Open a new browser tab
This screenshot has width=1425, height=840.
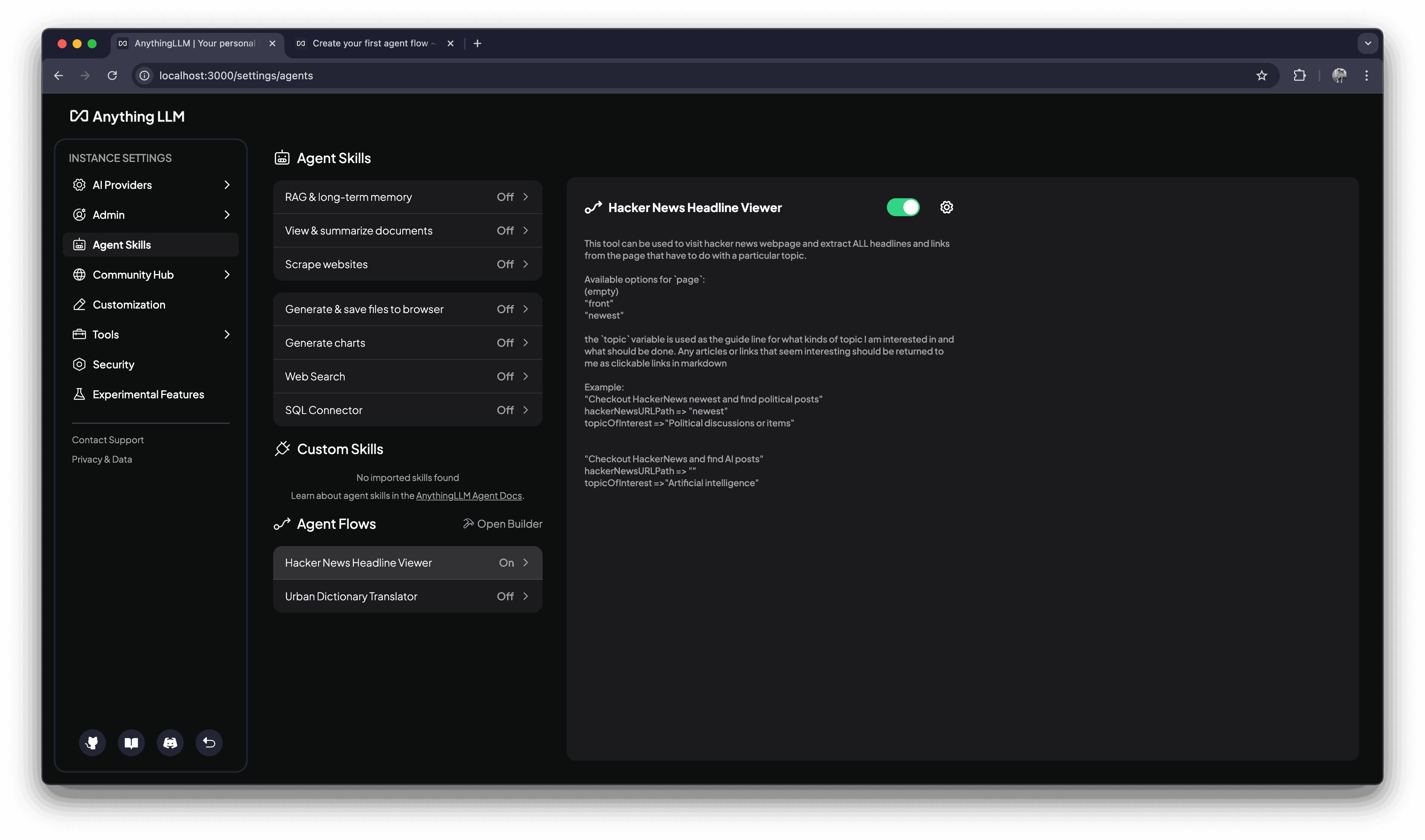point(477,43)
